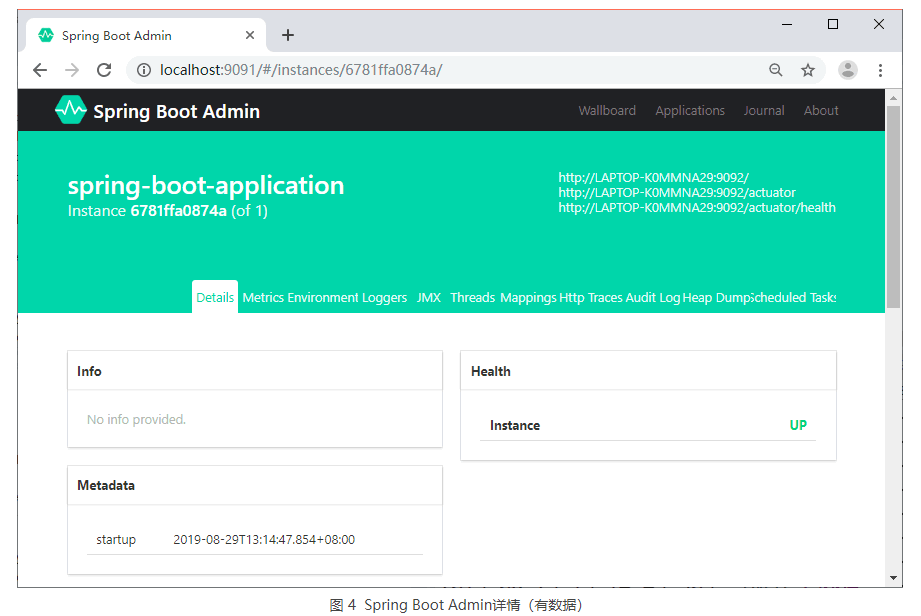Click the Health card header
The width and height of the screenshot is (921, 616).
pyautogui.click(x=648, y=371)
